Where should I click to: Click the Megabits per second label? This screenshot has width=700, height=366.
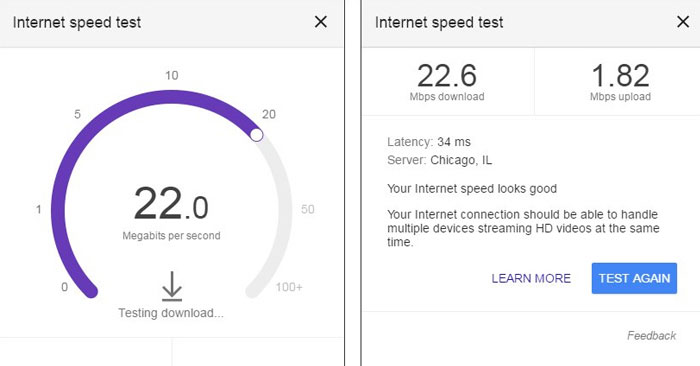[171, 236]
